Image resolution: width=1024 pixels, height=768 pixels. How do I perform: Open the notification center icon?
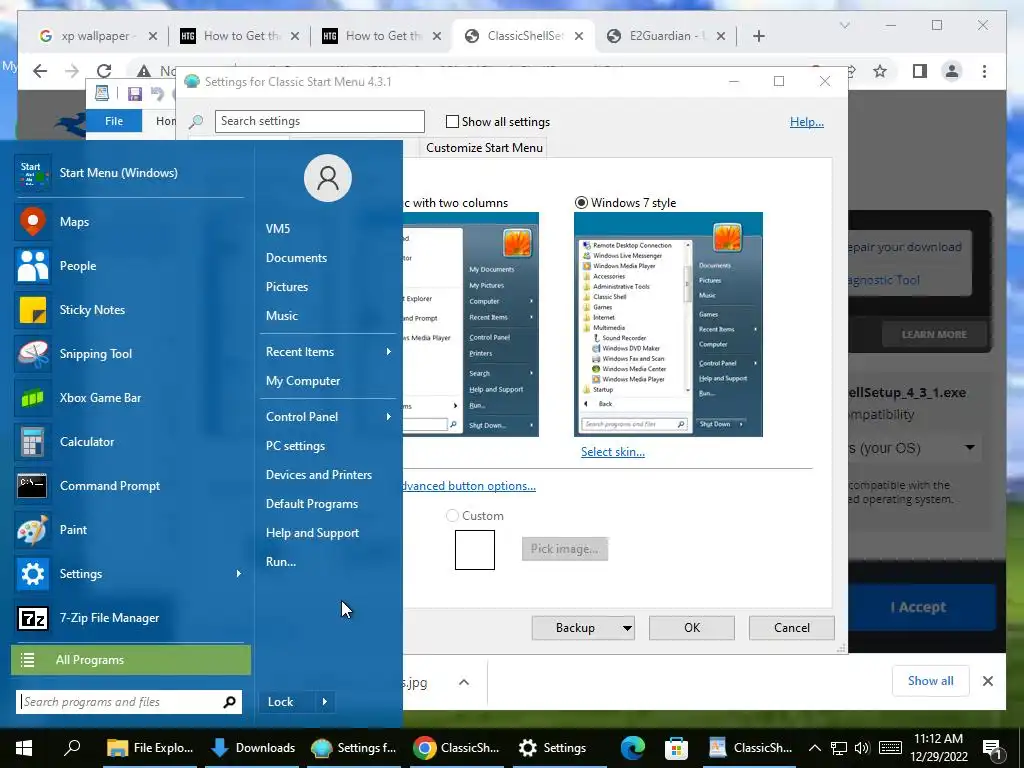point(993,748)
